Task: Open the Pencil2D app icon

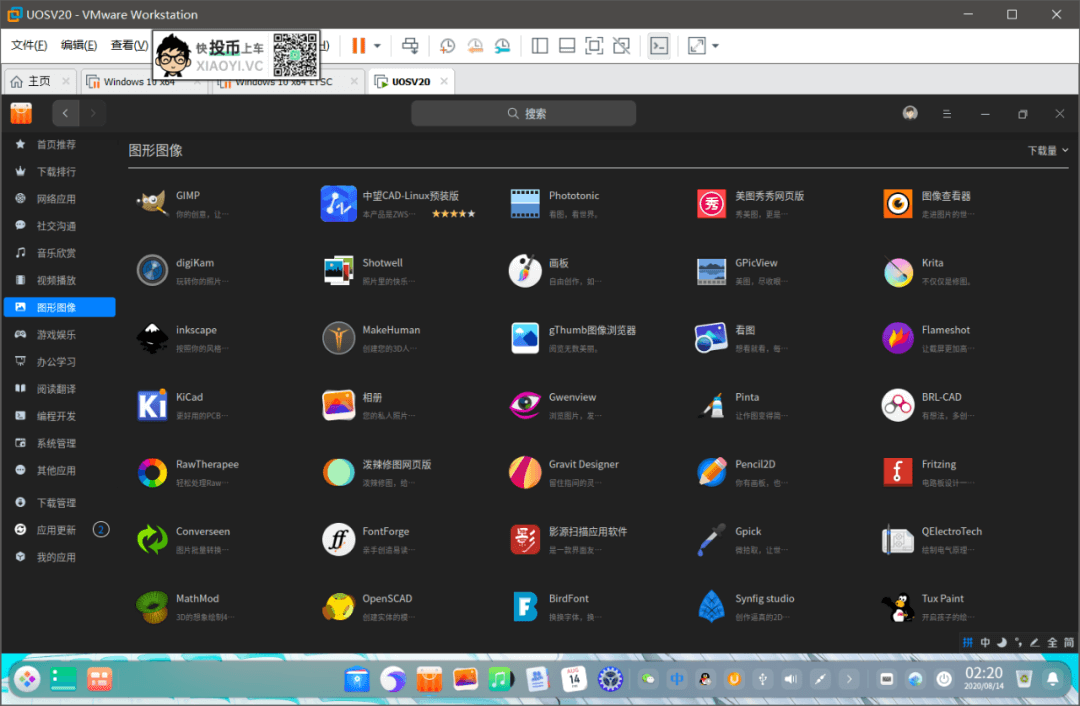Action: (x=712, y=472)
